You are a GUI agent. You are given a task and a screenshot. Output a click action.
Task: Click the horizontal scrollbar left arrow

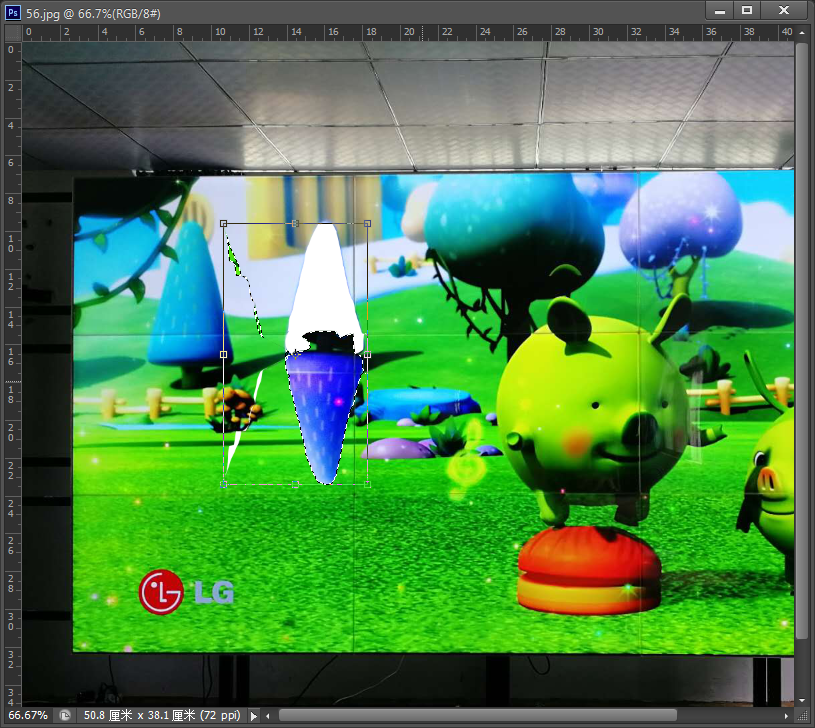(268, 715)
